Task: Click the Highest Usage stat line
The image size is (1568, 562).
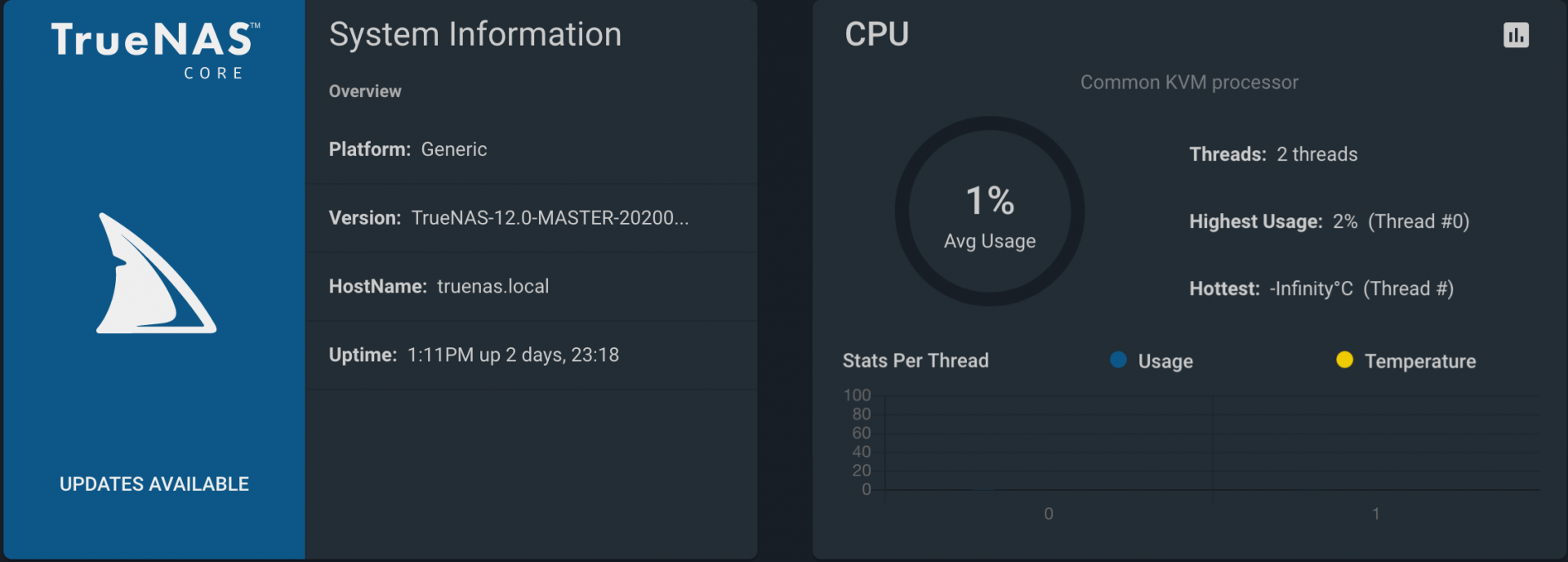Action: click(1329, 221)
